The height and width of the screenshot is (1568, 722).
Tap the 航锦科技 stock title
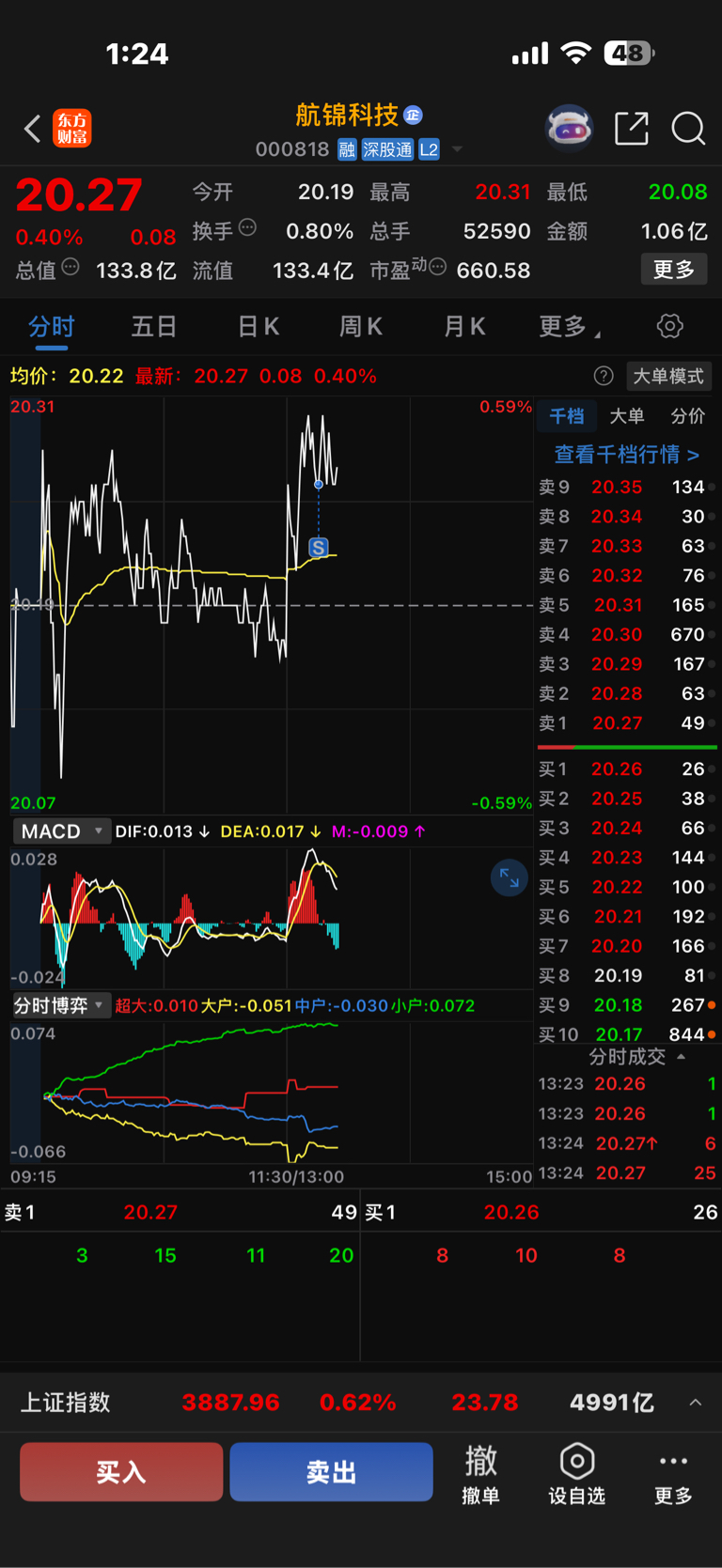click(347, 115)
